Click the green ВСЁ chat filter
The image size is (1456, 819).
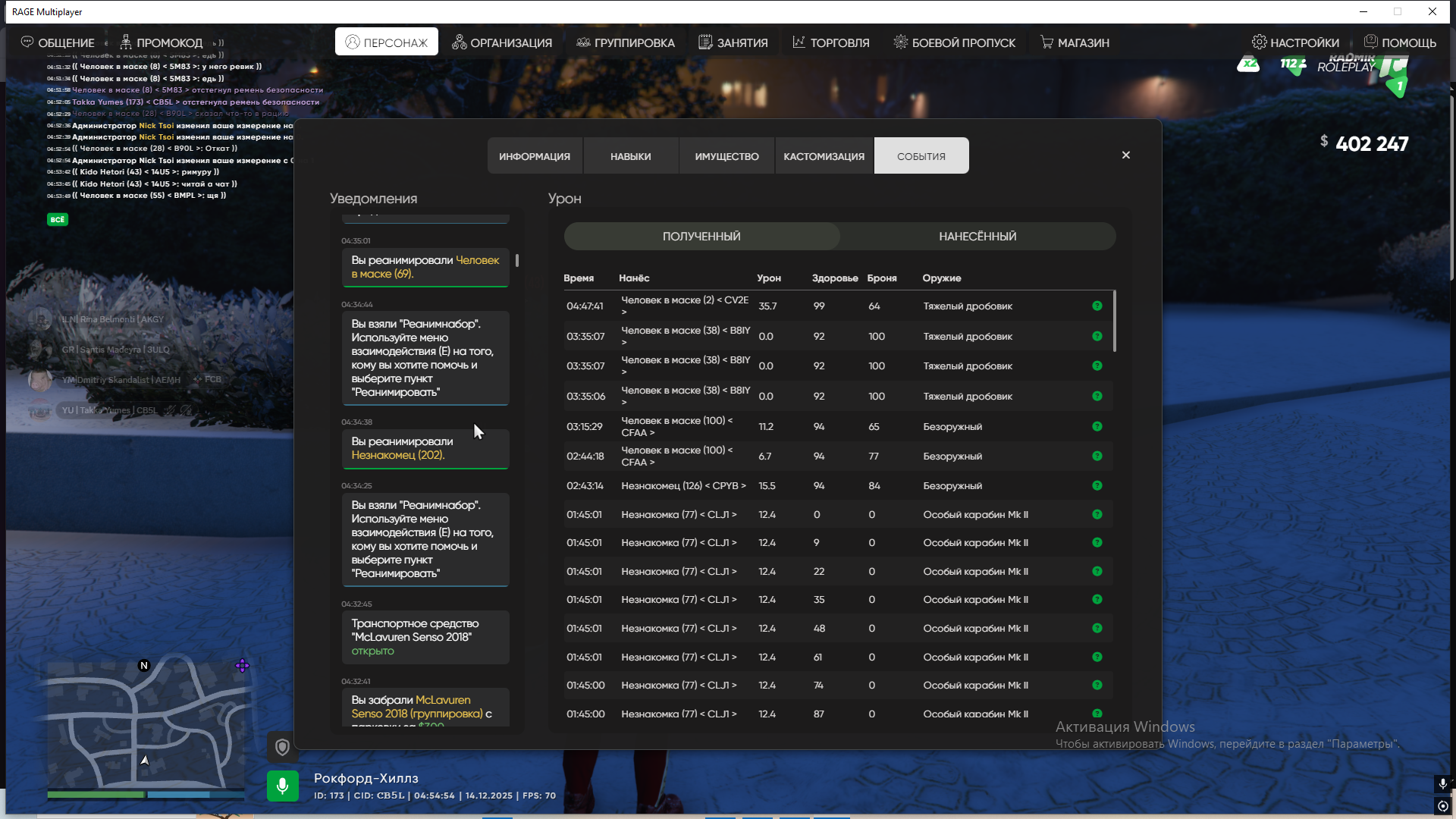(x=58, y=219)
